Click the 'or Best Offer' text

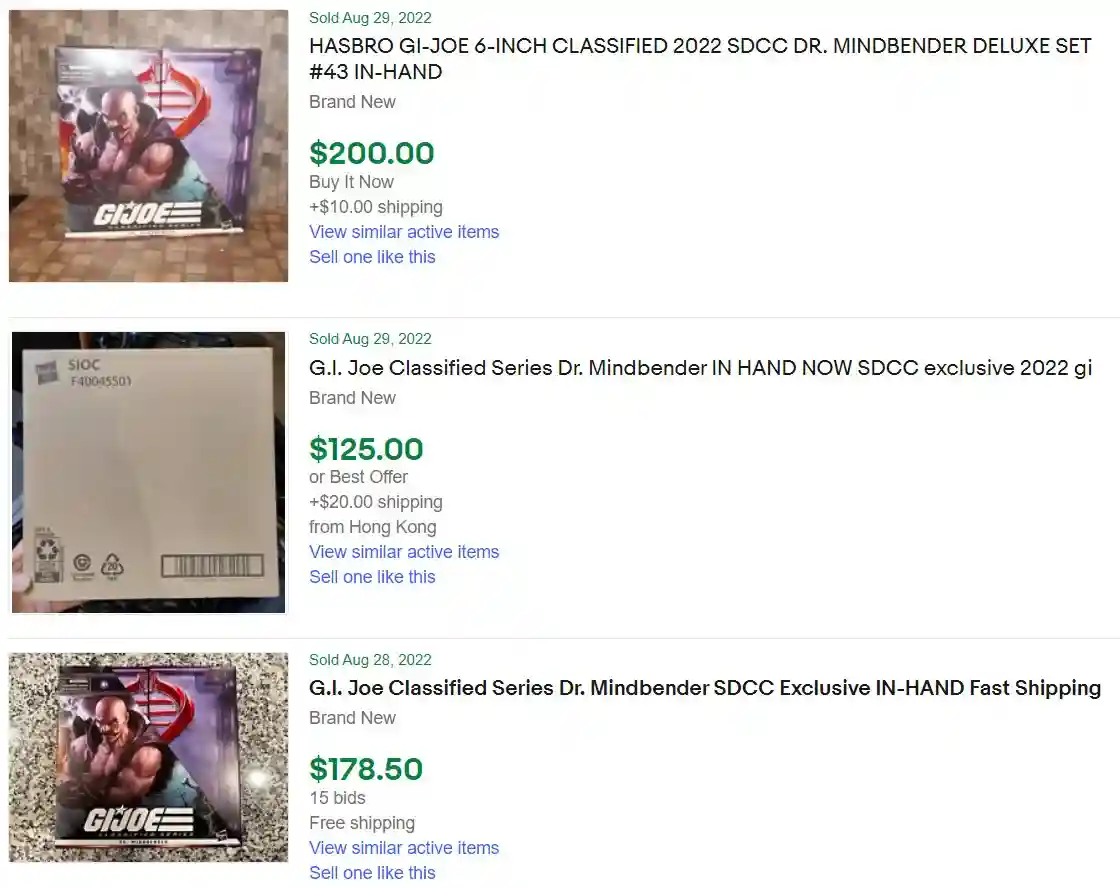359,477
